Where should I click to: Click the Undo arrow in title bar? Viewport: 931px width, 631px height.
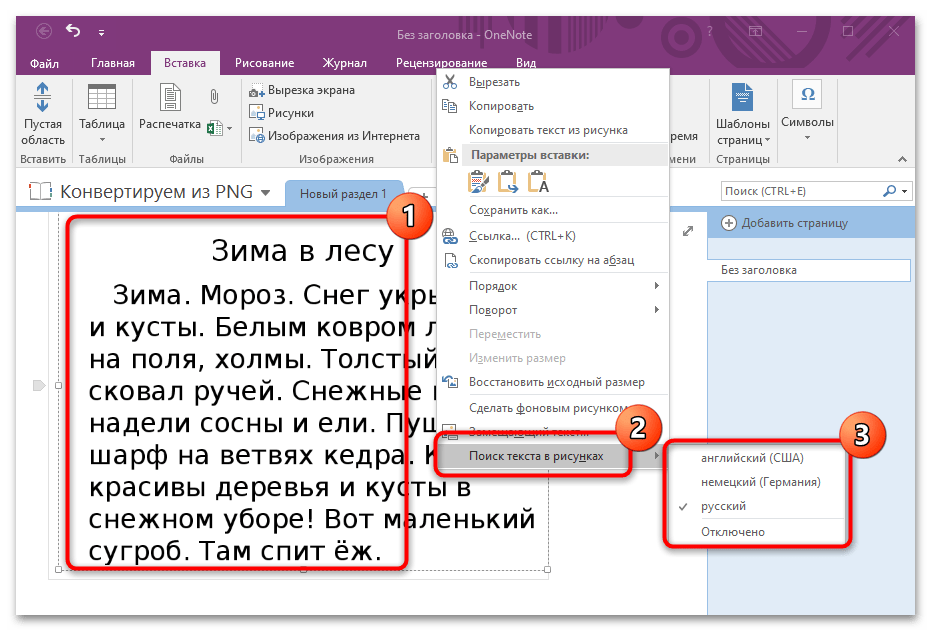pos(72,32)
